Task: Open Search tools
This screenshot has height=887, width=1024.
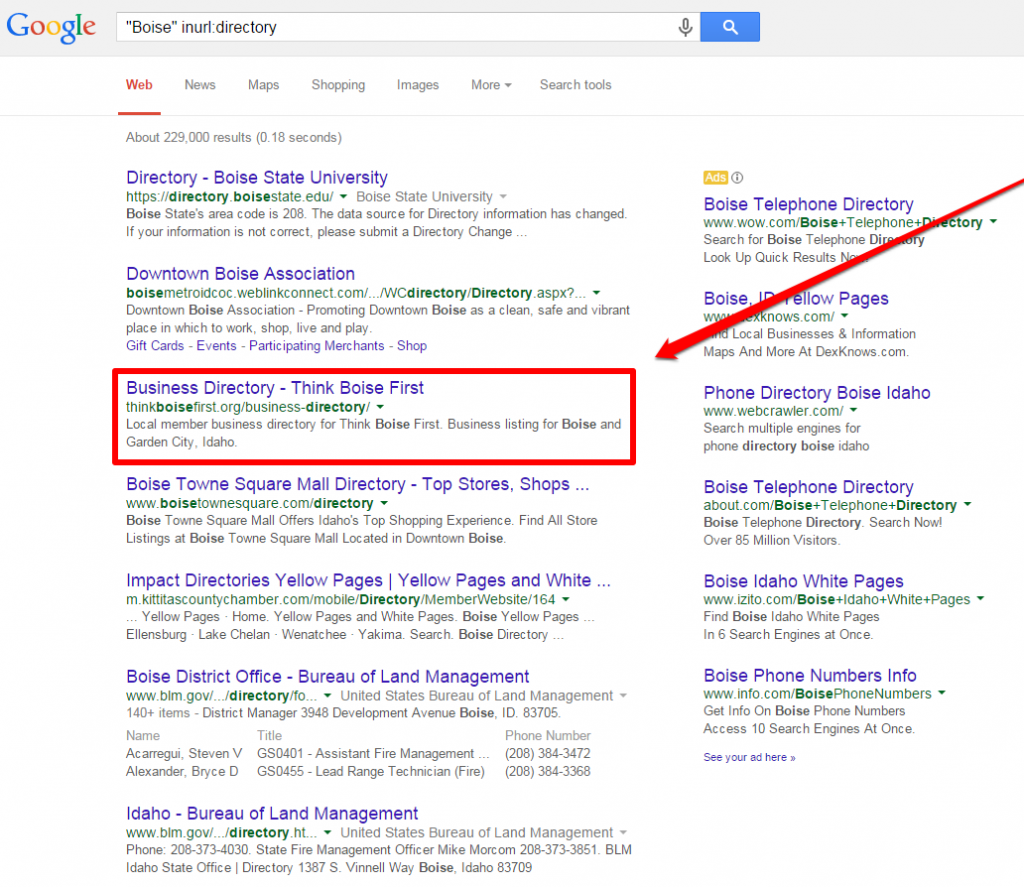Action: [575, 85]
